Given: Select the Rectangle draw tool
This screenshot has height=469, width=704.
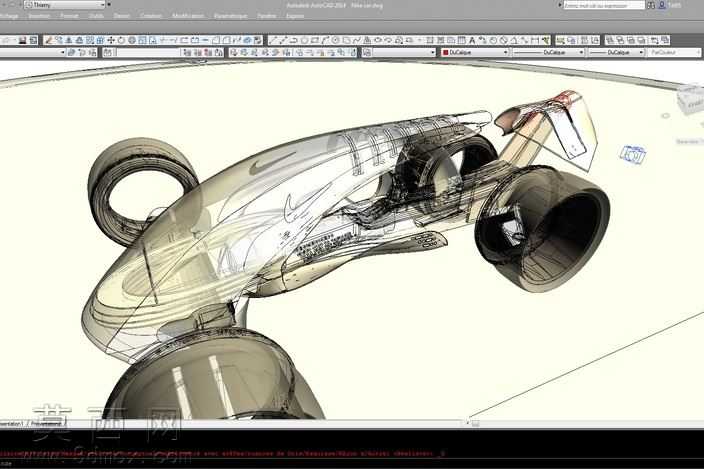Looking at the screenshot, I should pyautogui.click(x=315, y=40).
